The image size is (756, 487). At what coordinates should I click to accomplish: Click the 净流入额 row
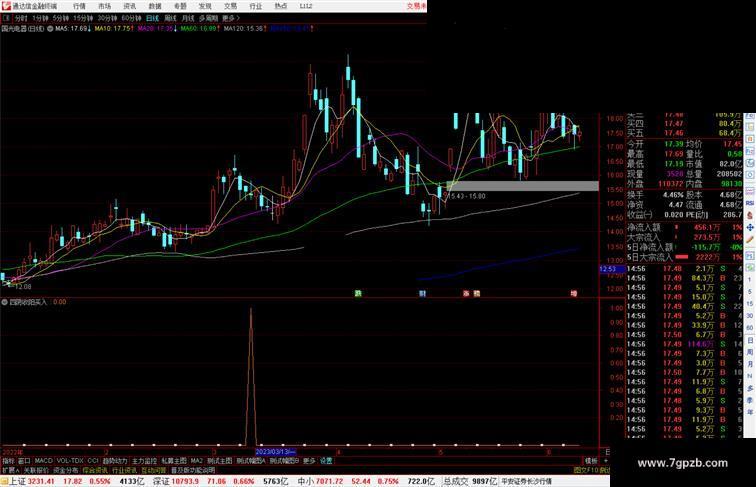point(684,228)
